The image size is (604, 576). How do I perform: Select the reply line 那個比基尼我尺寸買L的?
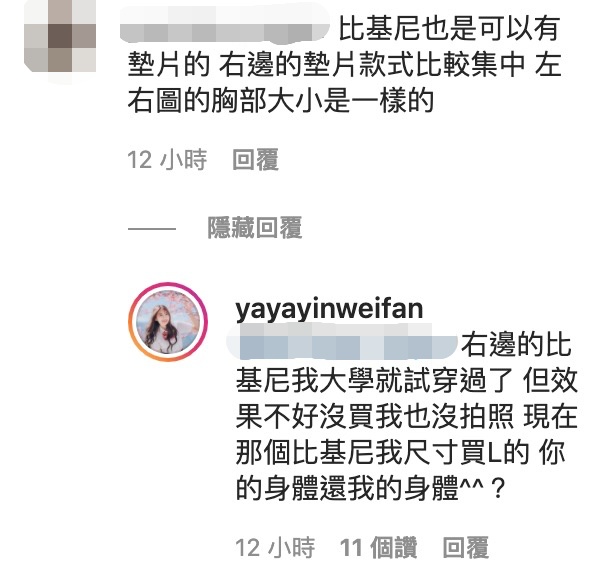pyautogui.click(x=401, y=452)
